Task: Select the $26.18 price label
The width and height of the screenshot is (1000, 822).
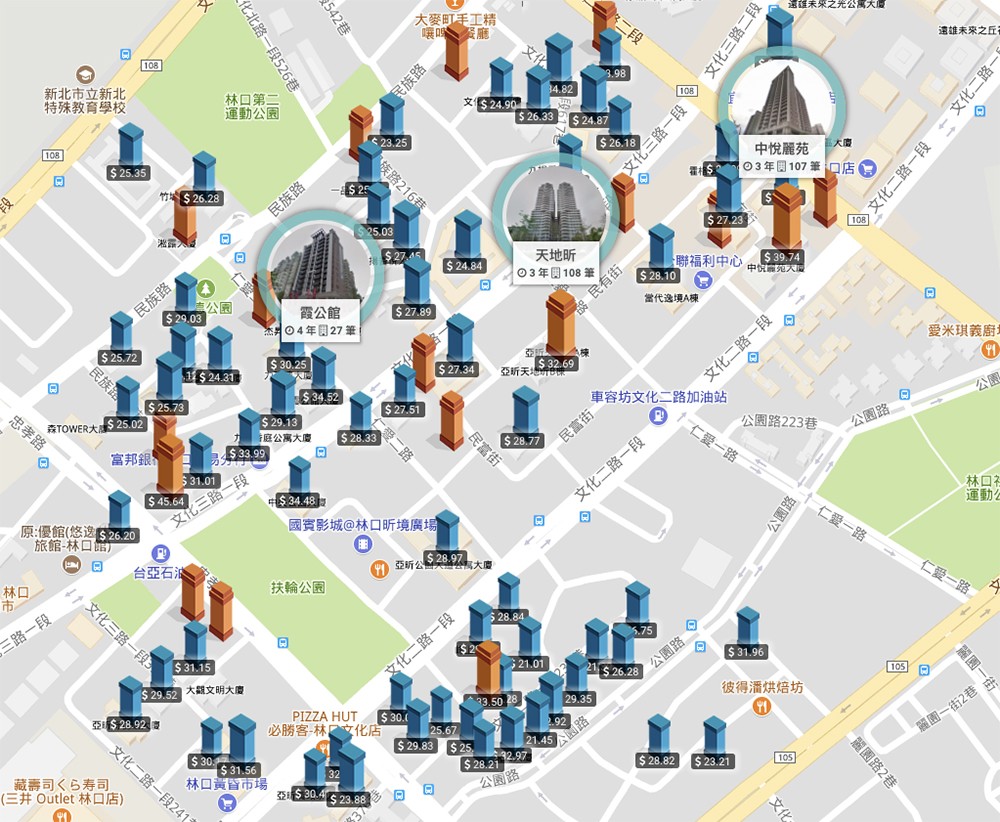Action: coord(618,143)
